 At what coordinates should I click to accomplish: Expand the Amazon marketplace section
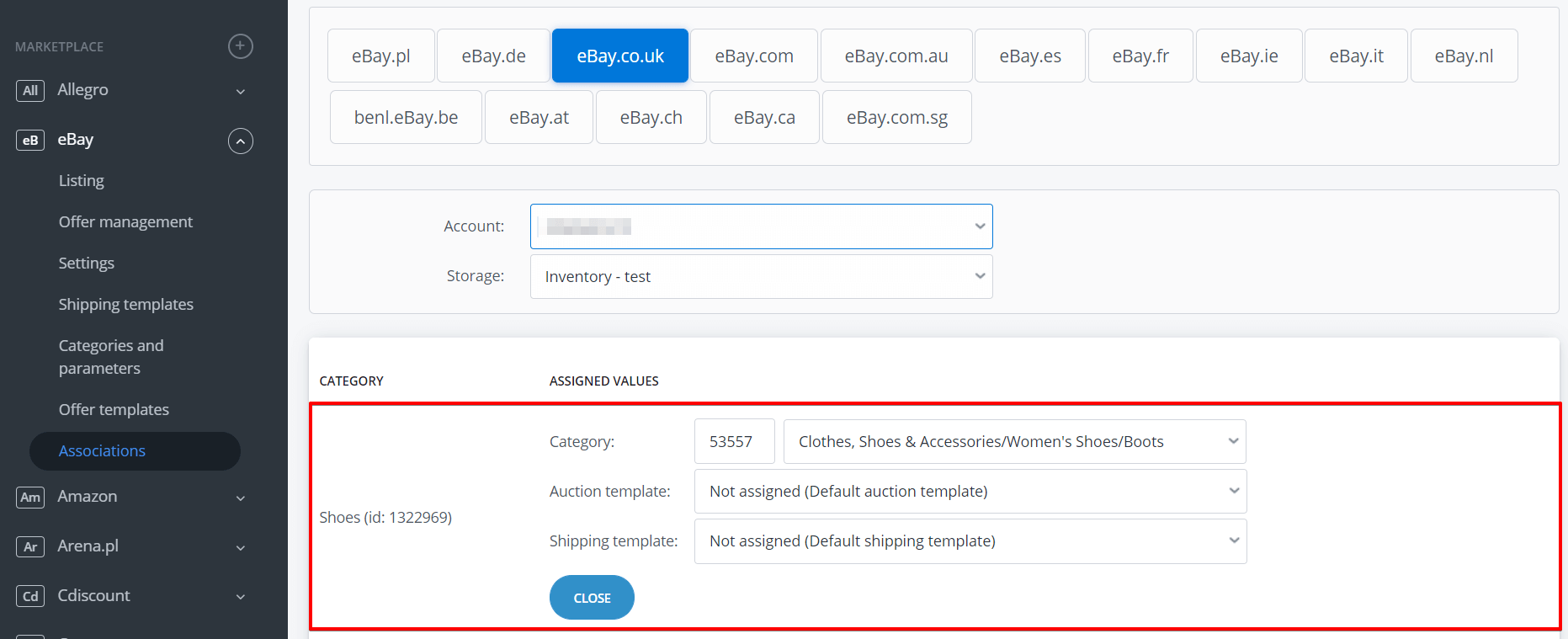[x=241, y=498]
